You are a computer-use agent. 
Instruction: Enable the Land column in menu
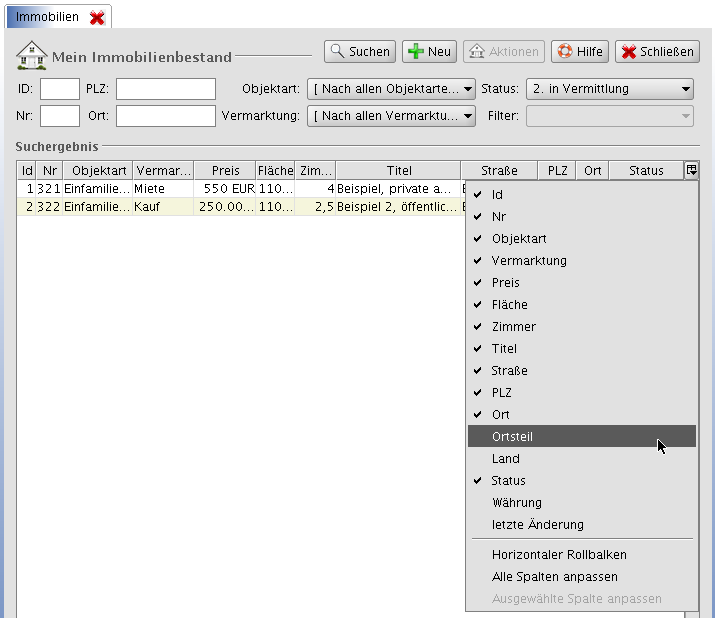[x=506, y=459]
